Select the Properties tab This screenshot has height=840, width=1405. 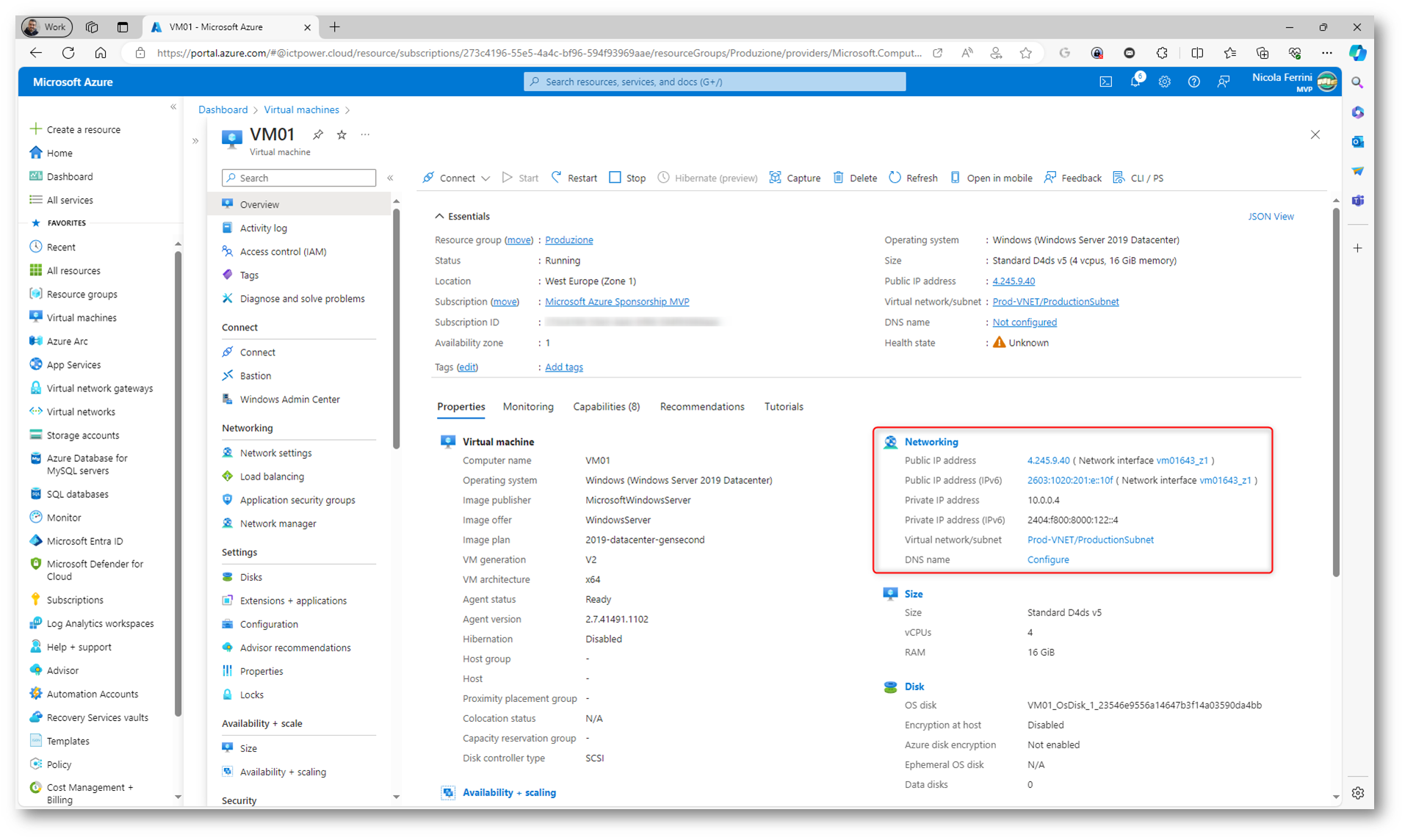coord(460,406)
